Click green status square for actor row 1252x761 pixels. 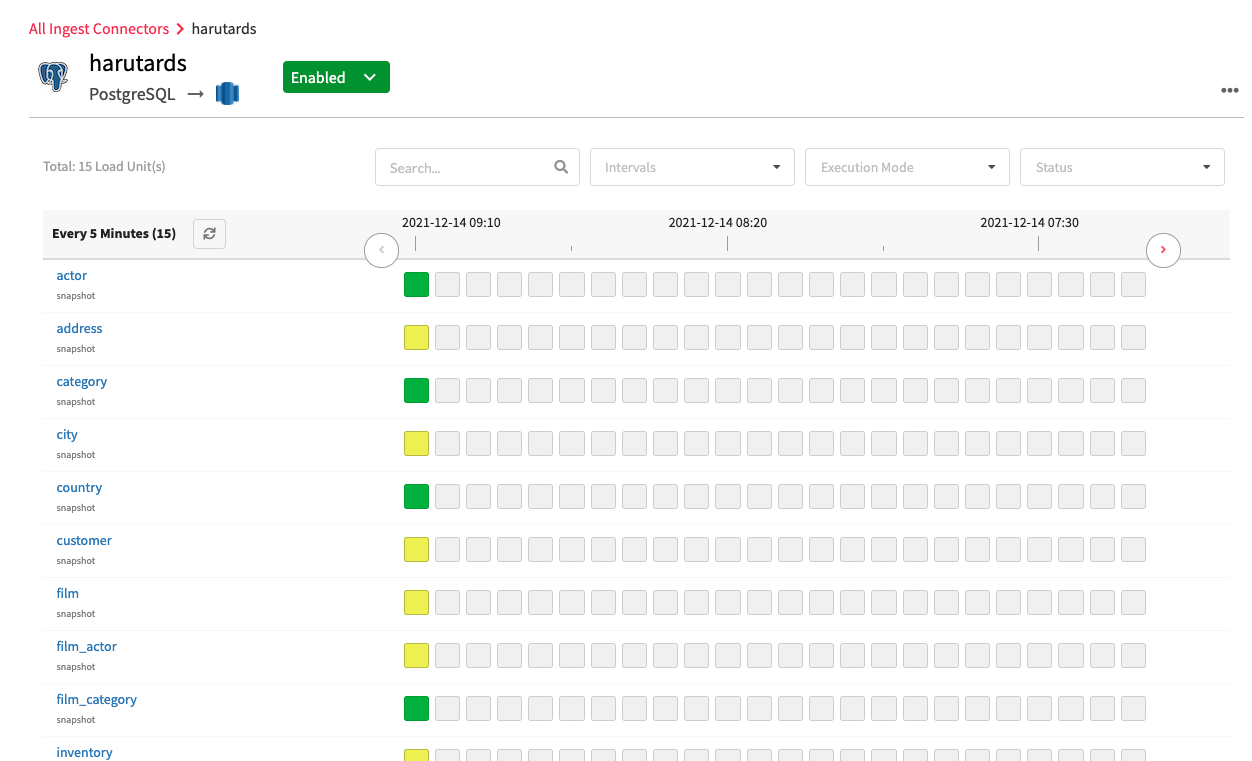tap(416, 285)
